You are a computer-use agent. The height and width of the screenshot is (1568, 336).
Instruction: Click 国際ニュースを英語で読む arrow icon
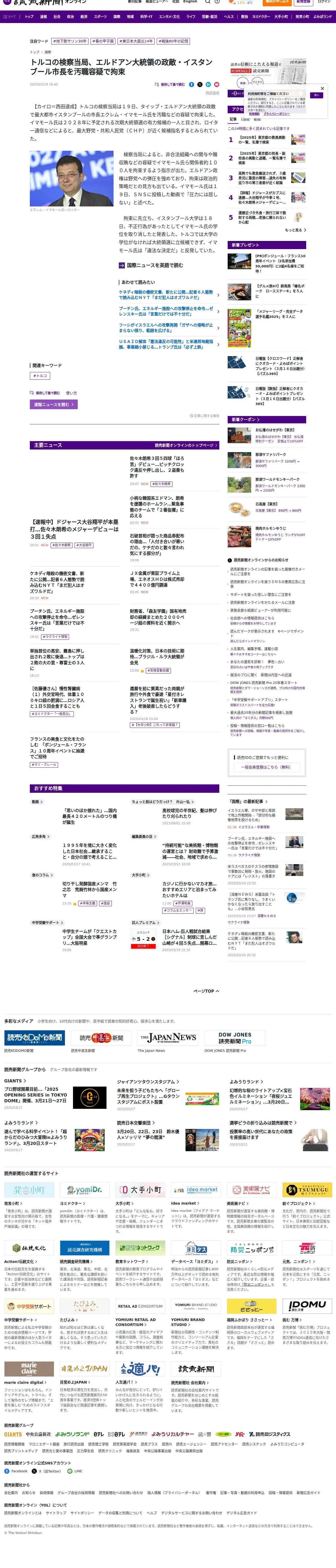(122, 265)
